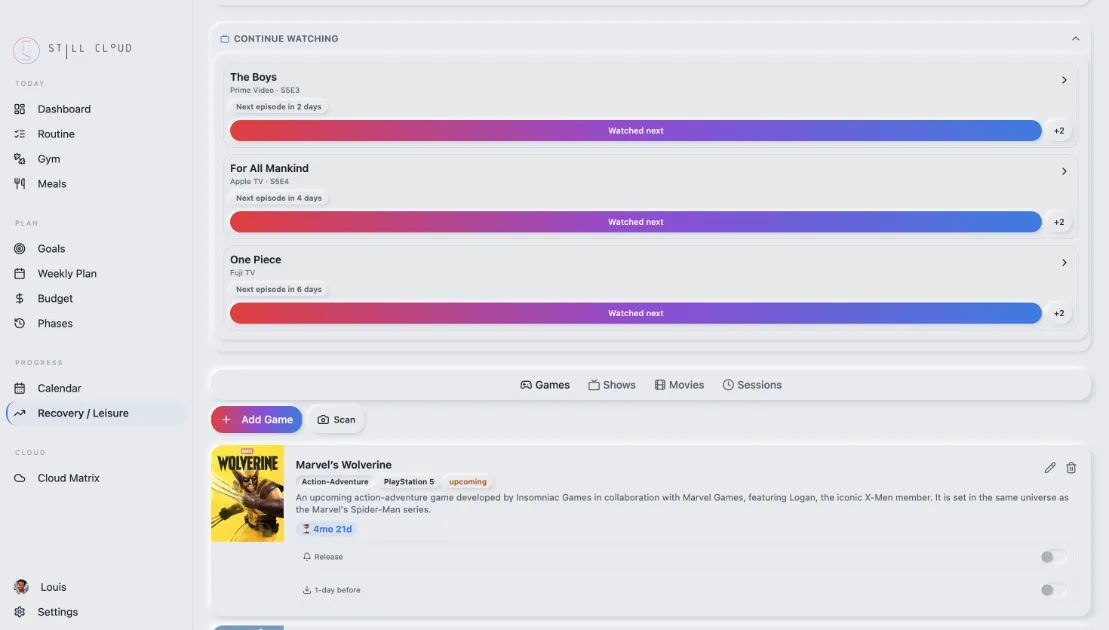The height and width of the screenshot is (630, 1109).
Task: Click the hourglass icon beside 4mo 21d
Action: coord(306,529)
